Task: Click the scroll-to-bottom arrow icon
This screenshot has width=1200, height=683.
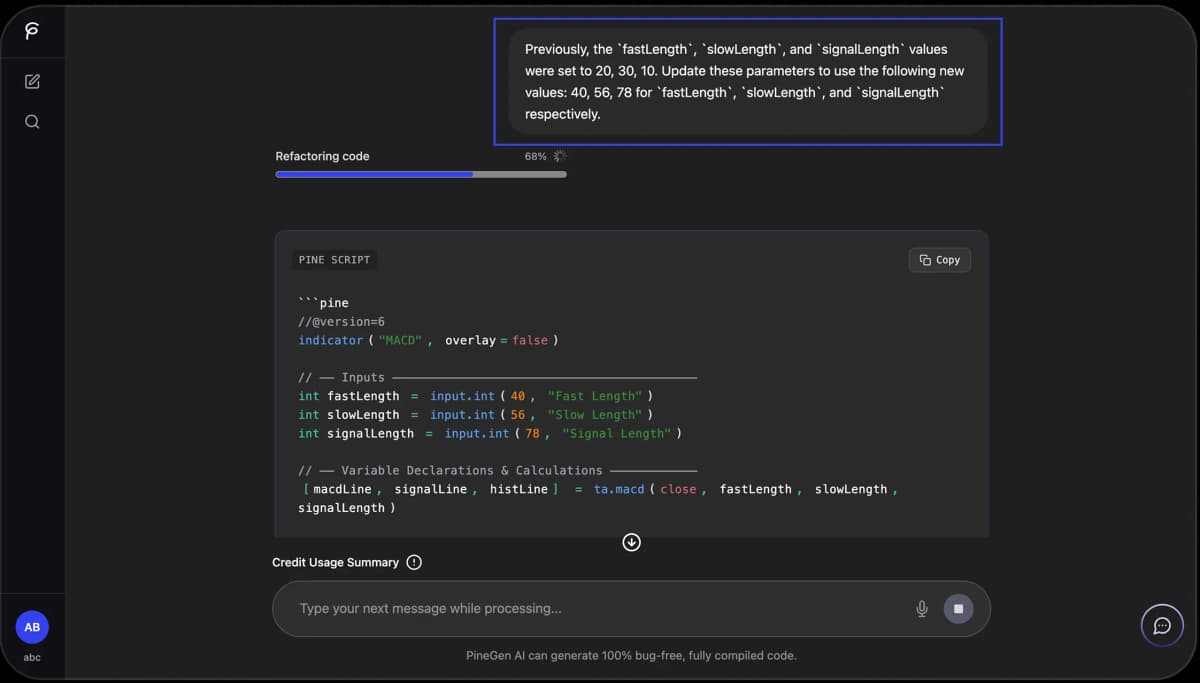Action: click(x=631, y=542)
